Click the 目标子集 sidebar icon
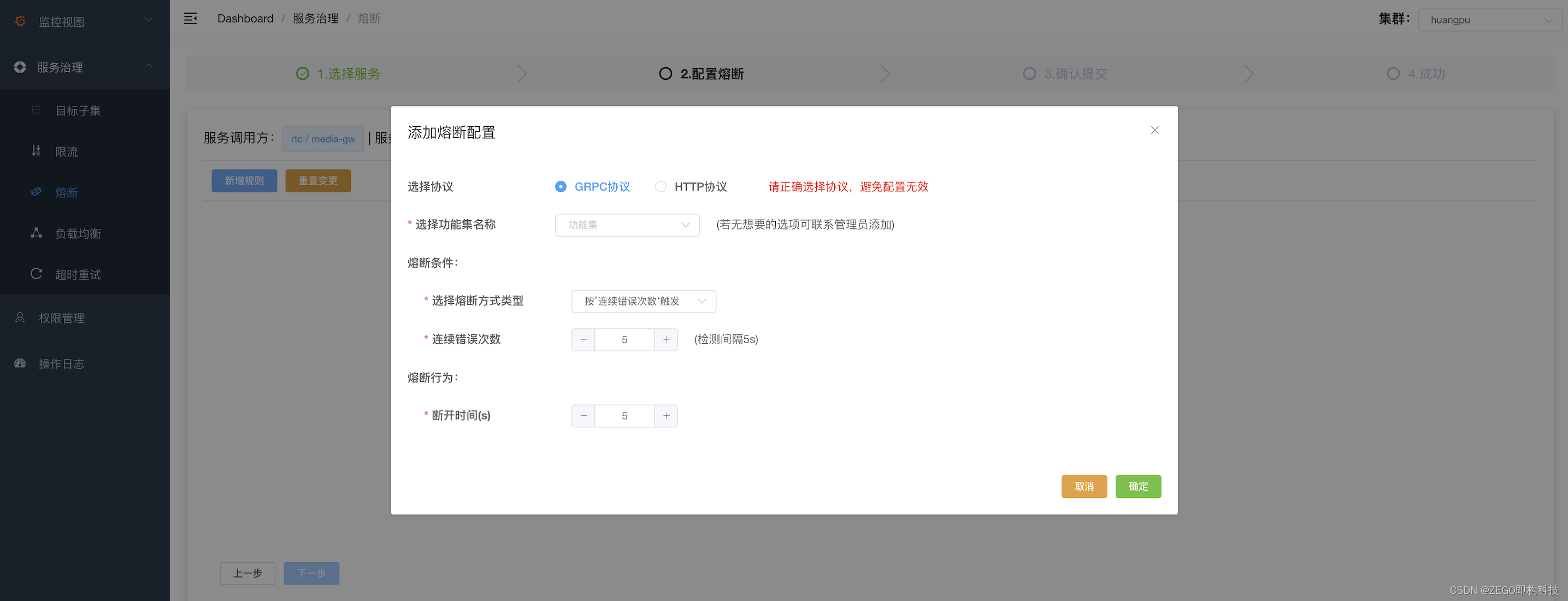 tap(36, 110)
